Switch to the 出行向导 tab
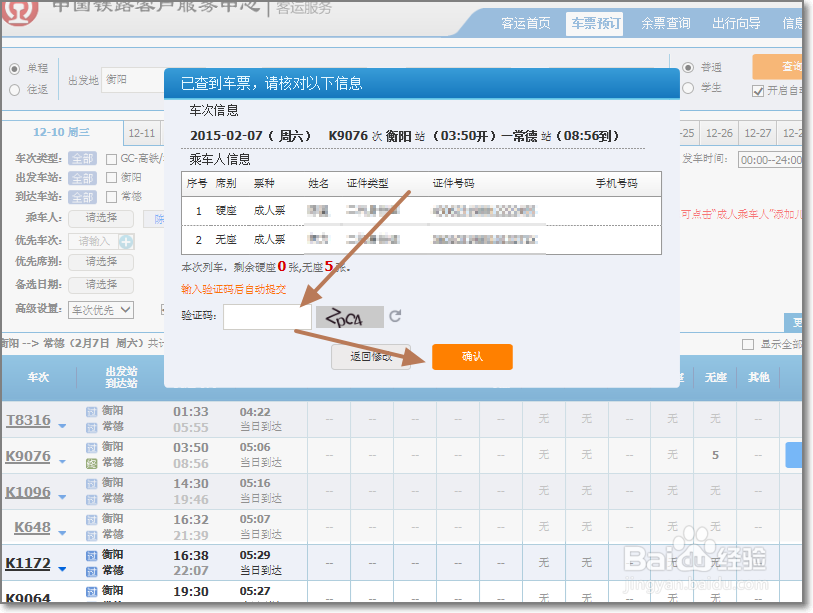This screenshot has height=613, width=813. [x=737, y=23]
